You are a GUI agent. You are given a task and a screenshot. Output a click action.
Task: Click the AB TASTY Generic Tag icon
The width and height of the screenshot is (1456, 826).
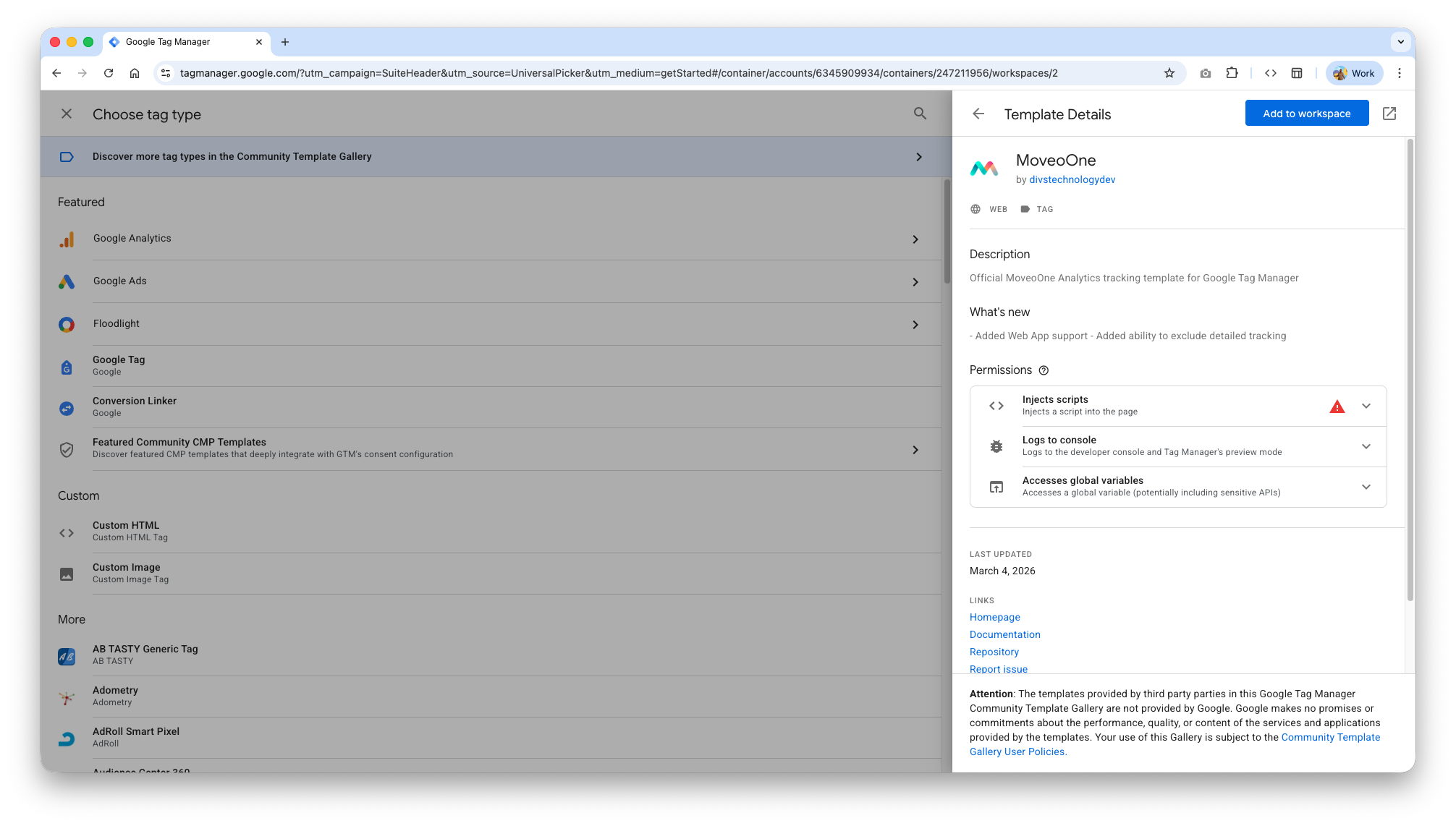[67, 657]
